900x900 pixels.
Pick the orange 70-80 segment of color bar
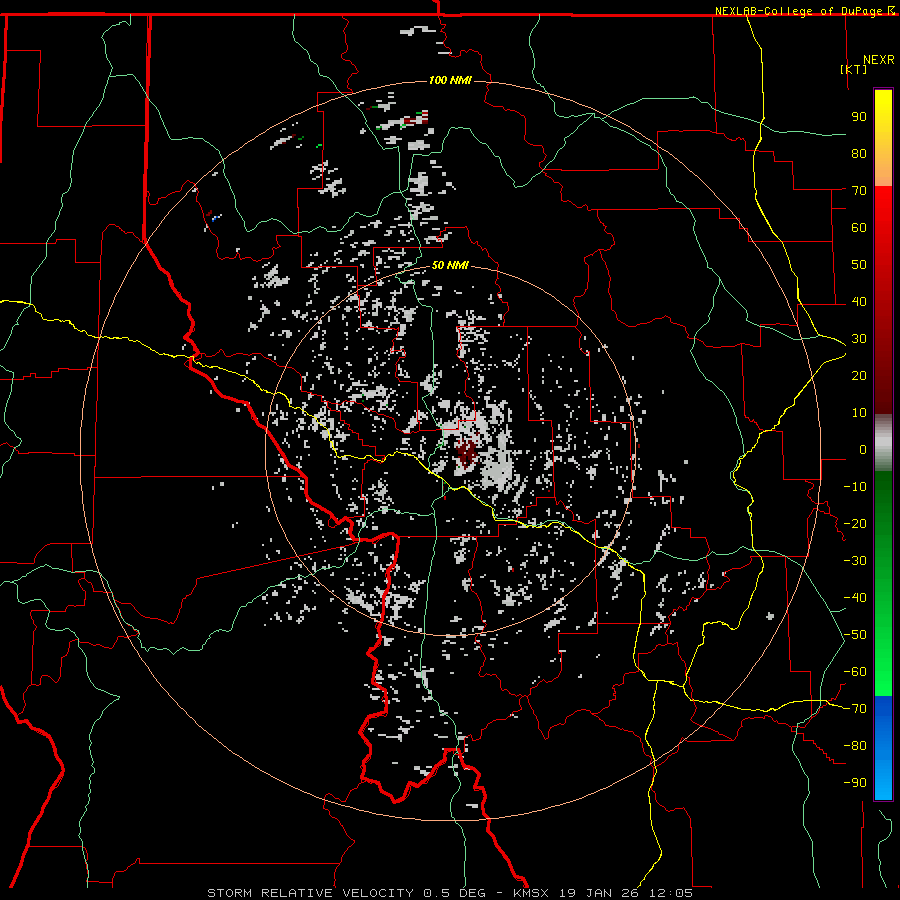(883, 170)
